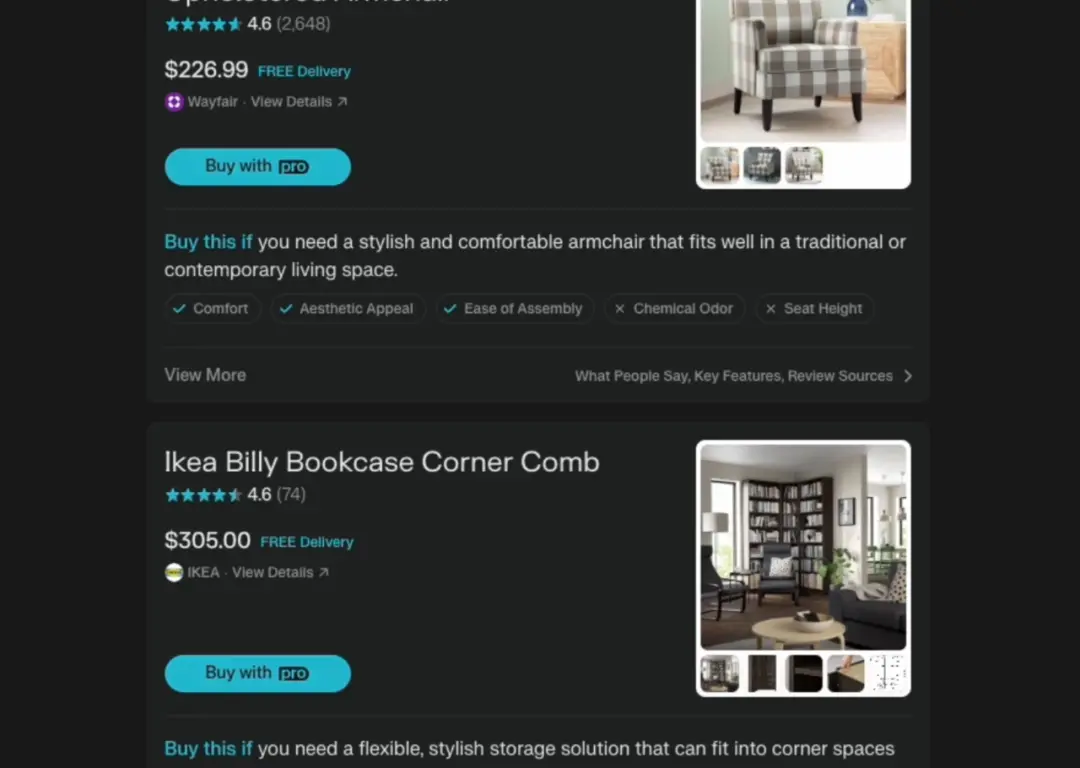Expand View More chevron arrow

point(908,376)
